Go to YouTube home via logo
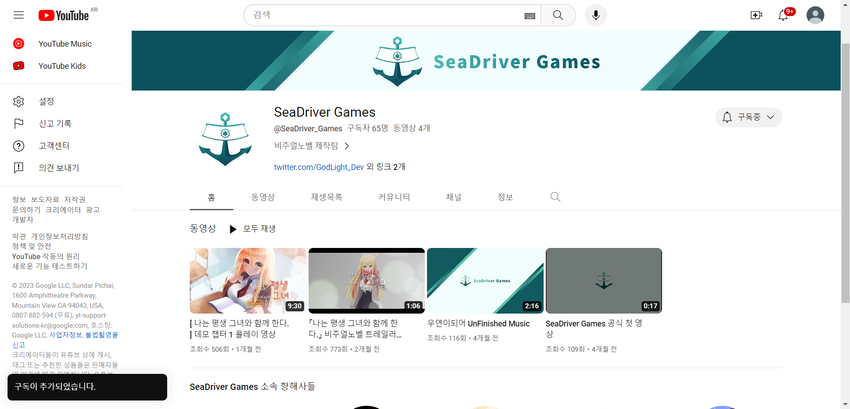The width and height of the screenshot is (850, 409). coord(64,15)
